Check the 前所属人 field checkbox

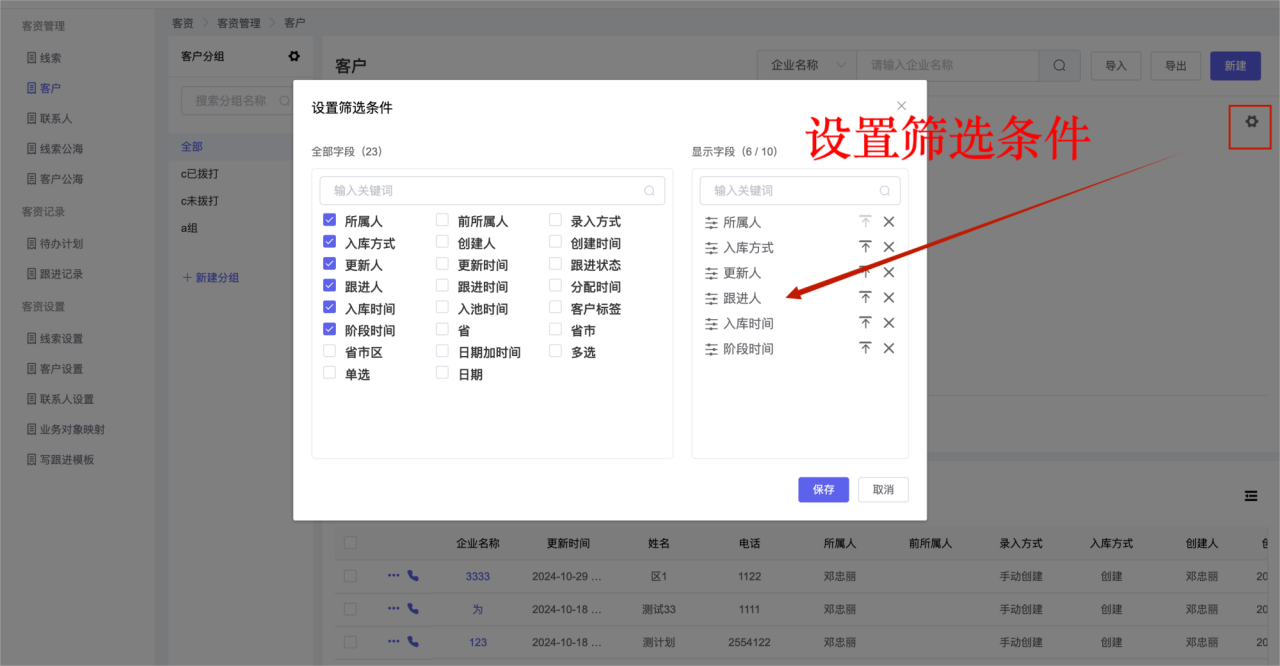442,220
